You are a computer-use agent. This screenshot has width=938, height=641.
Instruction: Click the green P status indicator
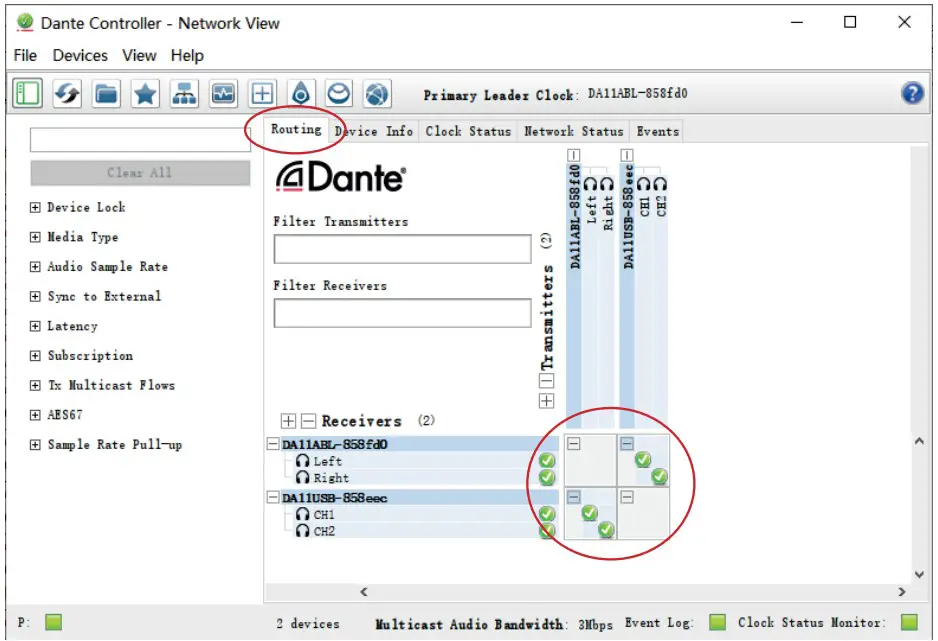coord(53,622)
